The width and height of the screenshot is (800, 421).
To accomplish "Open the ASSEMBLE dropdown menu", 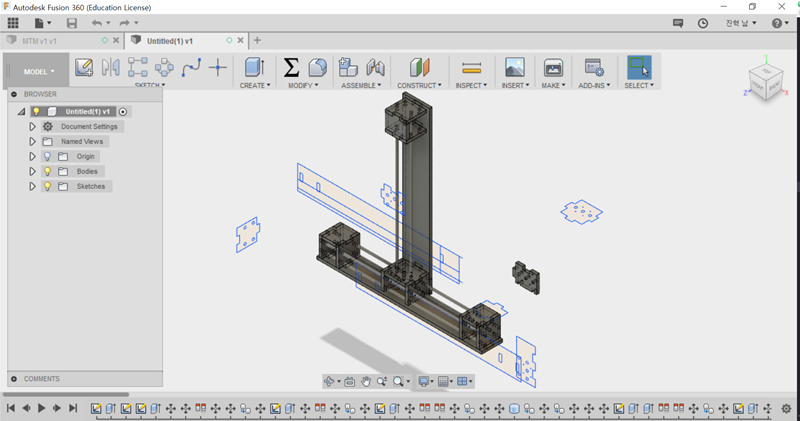I will [x=361, y=85].
